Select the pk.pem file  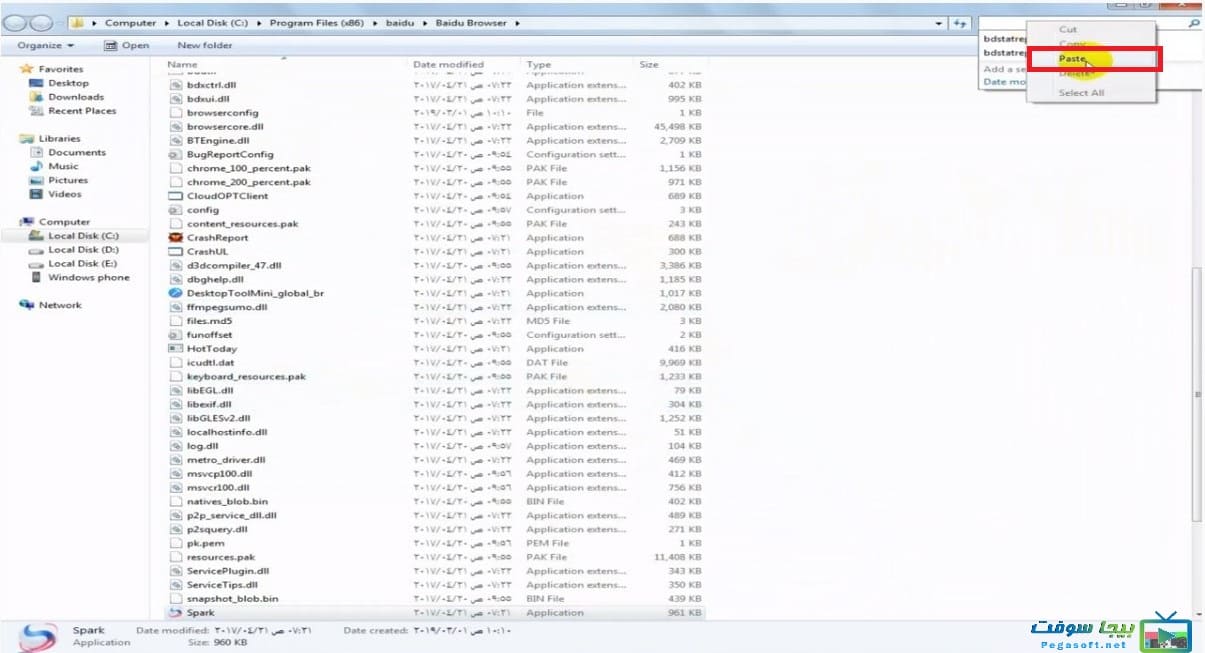[x=207, y=543]
